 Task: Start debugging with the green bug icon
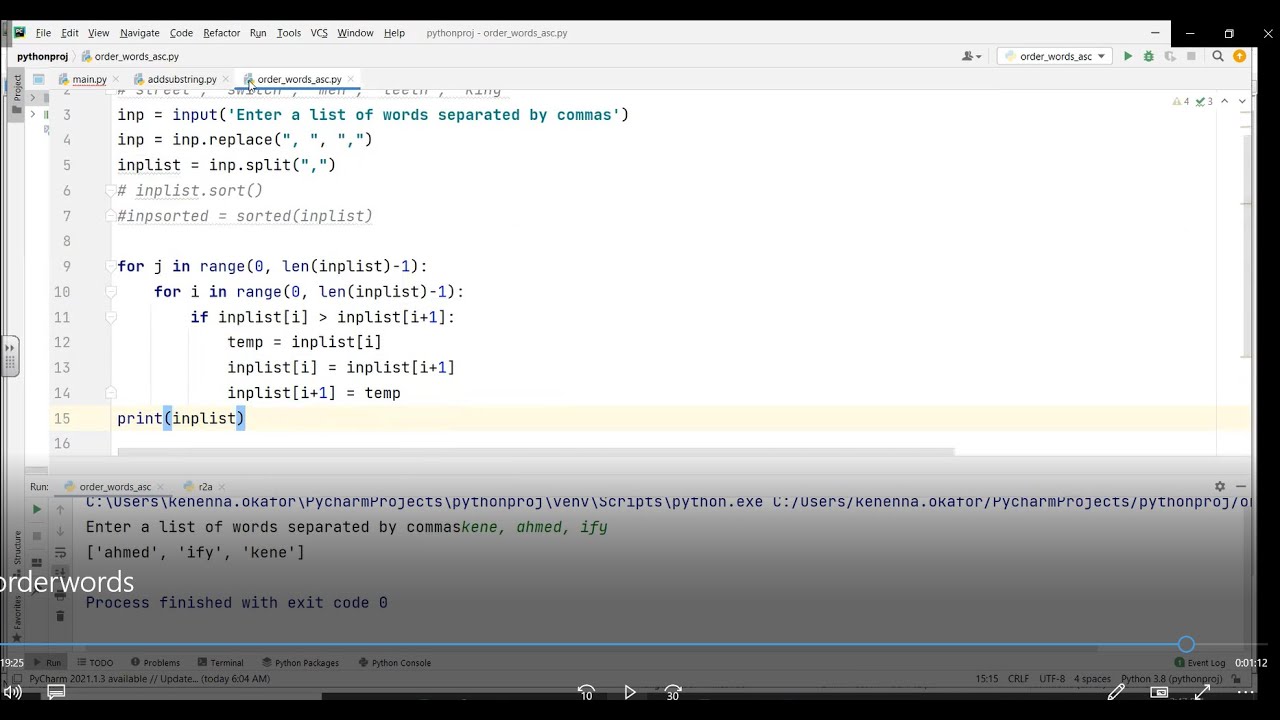coord(1149,57)
